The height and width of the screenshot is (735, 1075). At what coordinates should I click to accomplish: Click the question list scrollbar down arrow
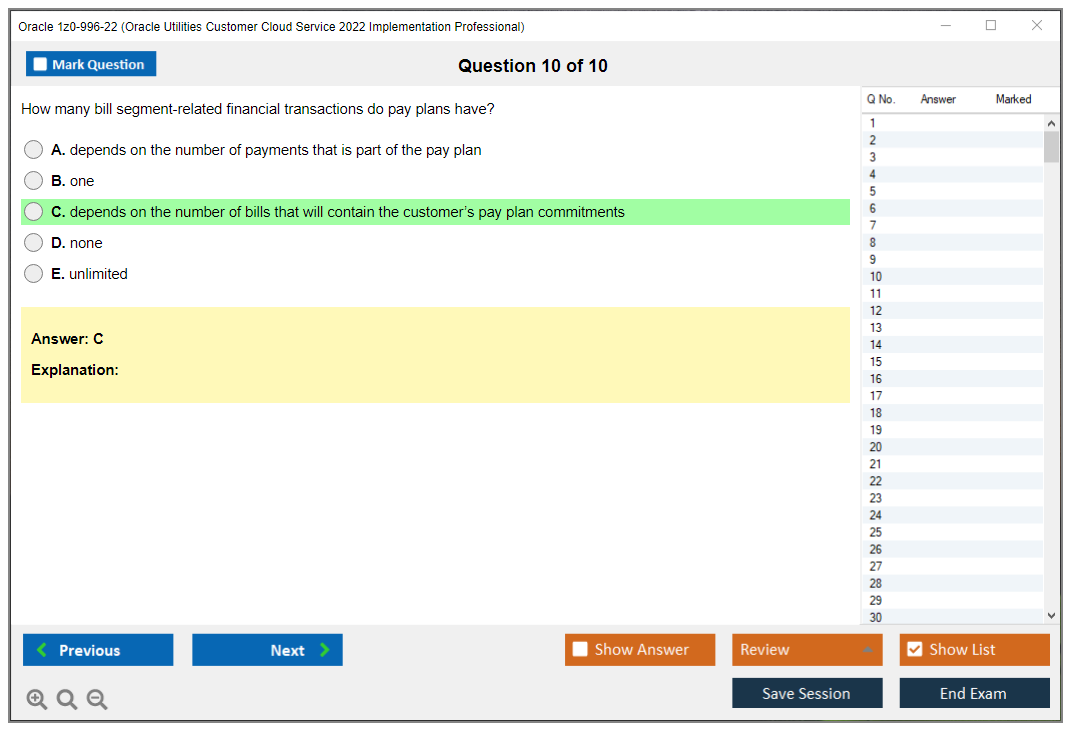pyautogui.click(x=1050, y=615)
